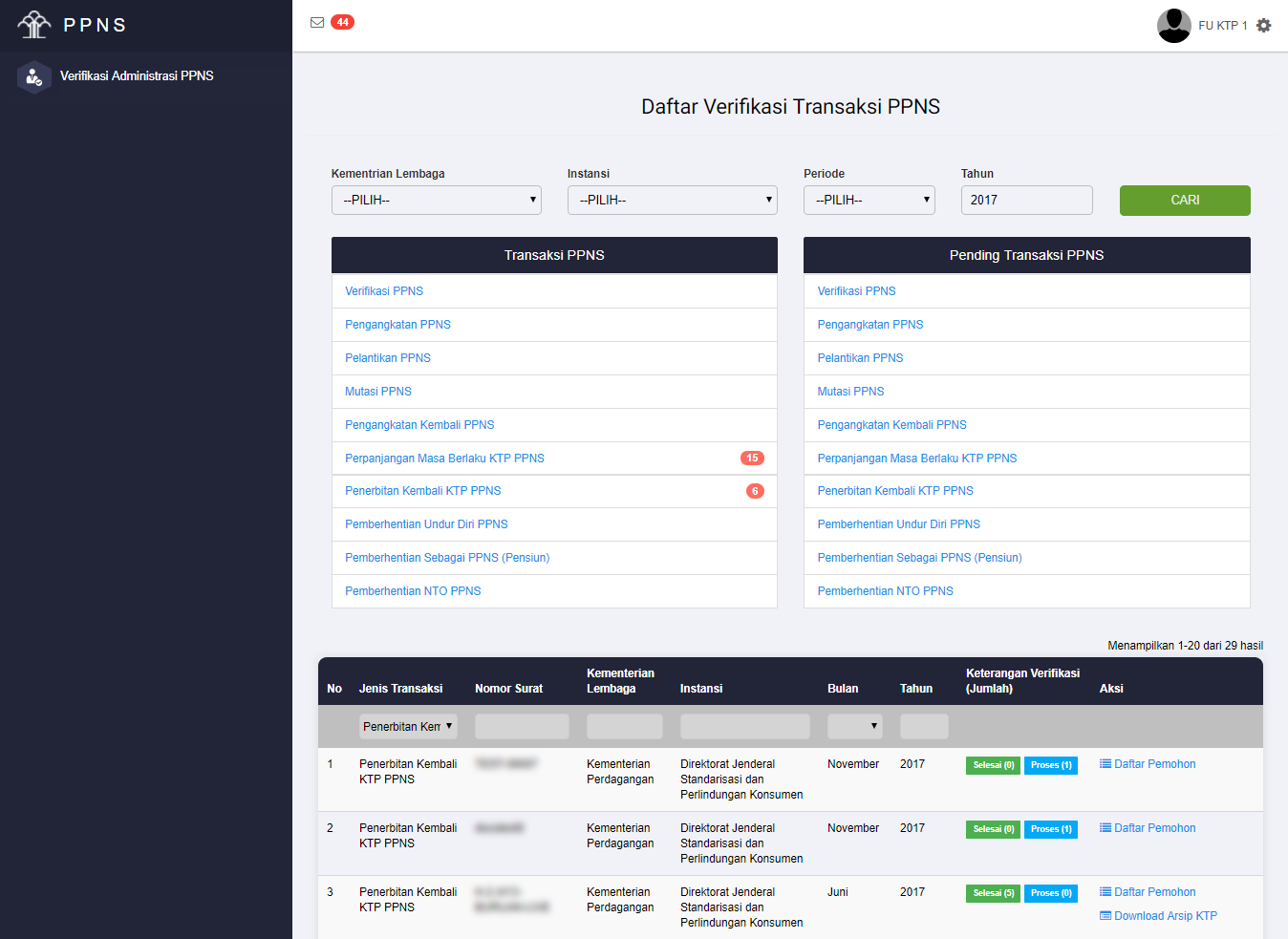Click the PPNS logo icon
Screen dimensions: 1288x939
point(34,25)
